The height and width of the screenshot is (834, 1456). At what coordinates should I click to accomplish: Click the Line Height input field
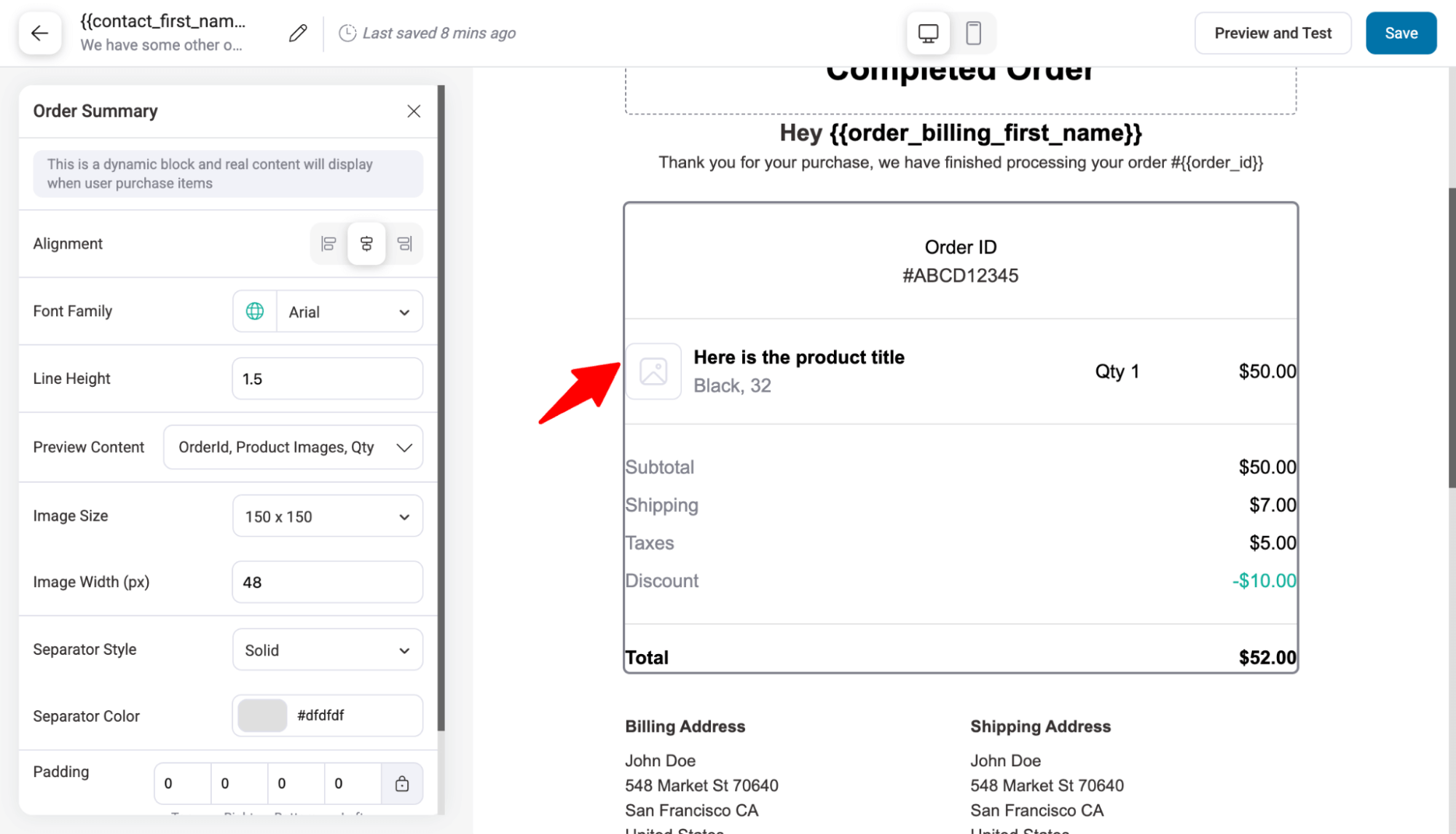coord(327,378)
